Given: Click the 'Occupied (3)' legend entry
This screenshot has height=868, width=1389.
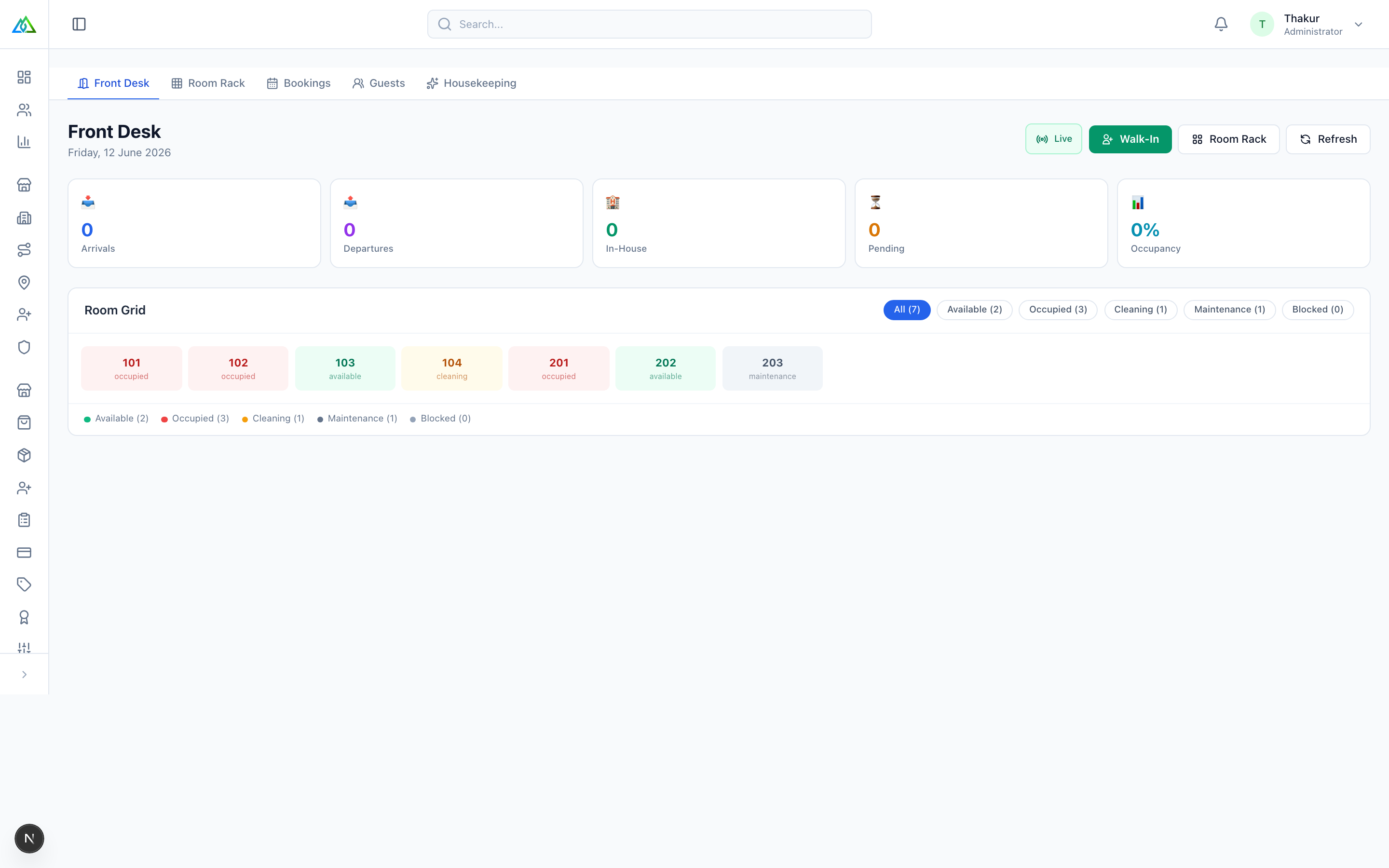Looking at the screenshot, I should (x=195, y=419).
